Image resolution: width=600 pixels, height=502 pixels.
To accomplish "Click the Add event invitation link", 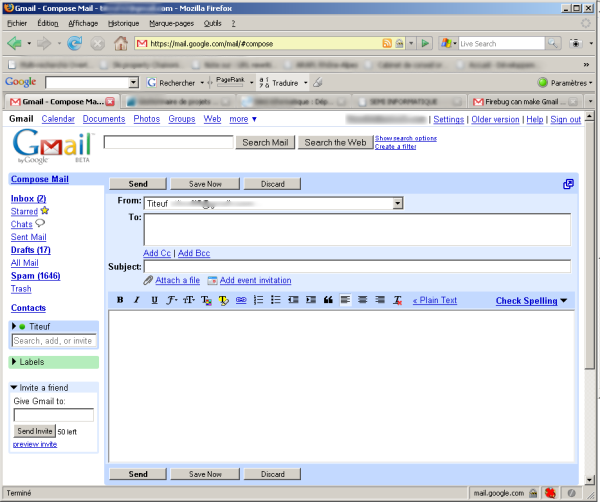I will (255, 280).
